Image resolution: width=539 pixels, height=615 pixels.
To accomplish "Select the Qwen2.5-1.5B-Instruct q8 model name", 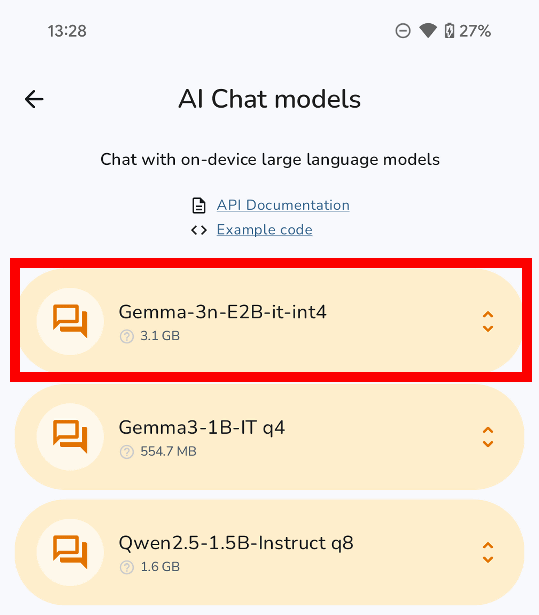I will point(236,543).
